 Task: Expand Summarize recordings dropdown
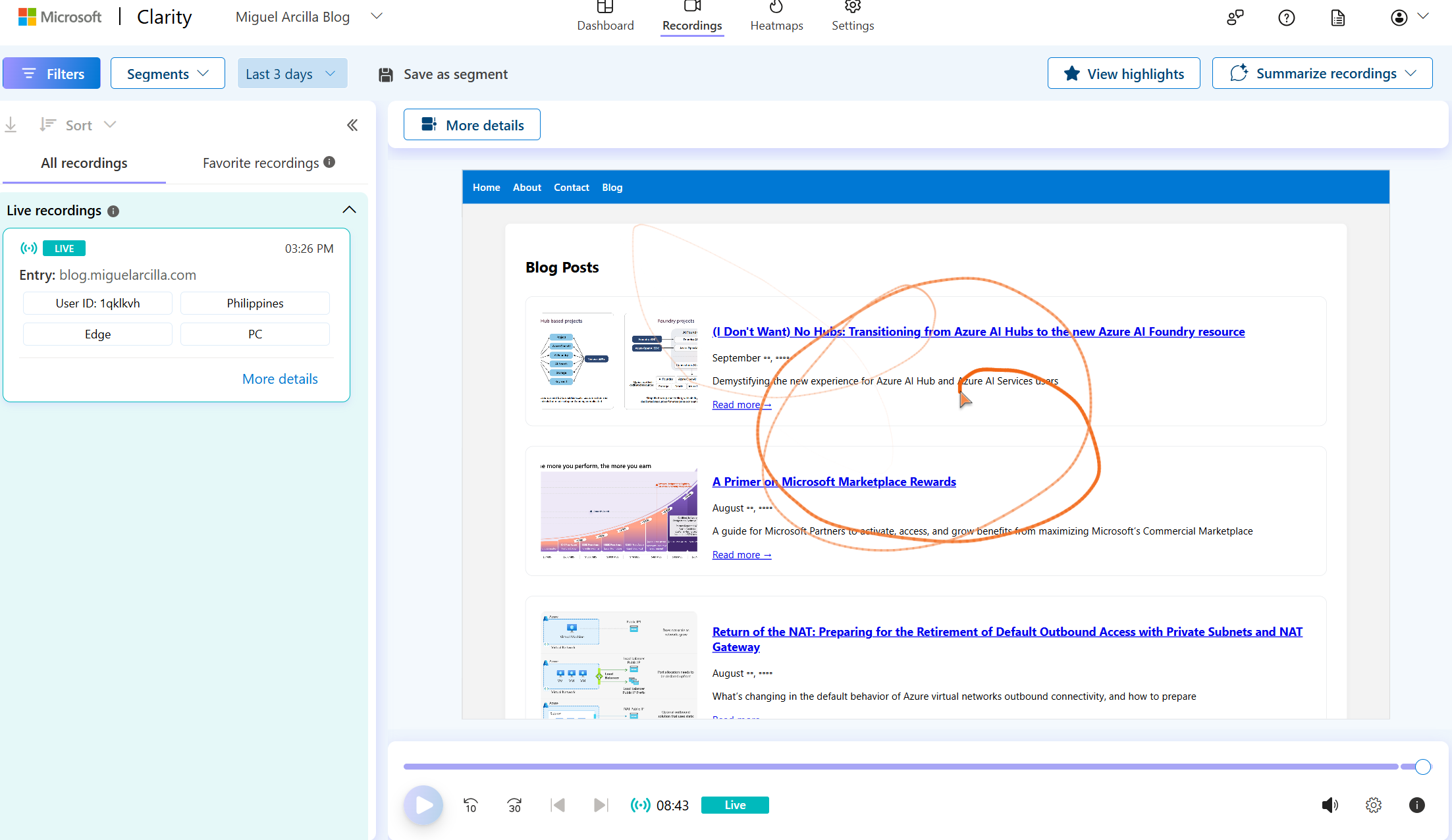(x=1322, y=73)
